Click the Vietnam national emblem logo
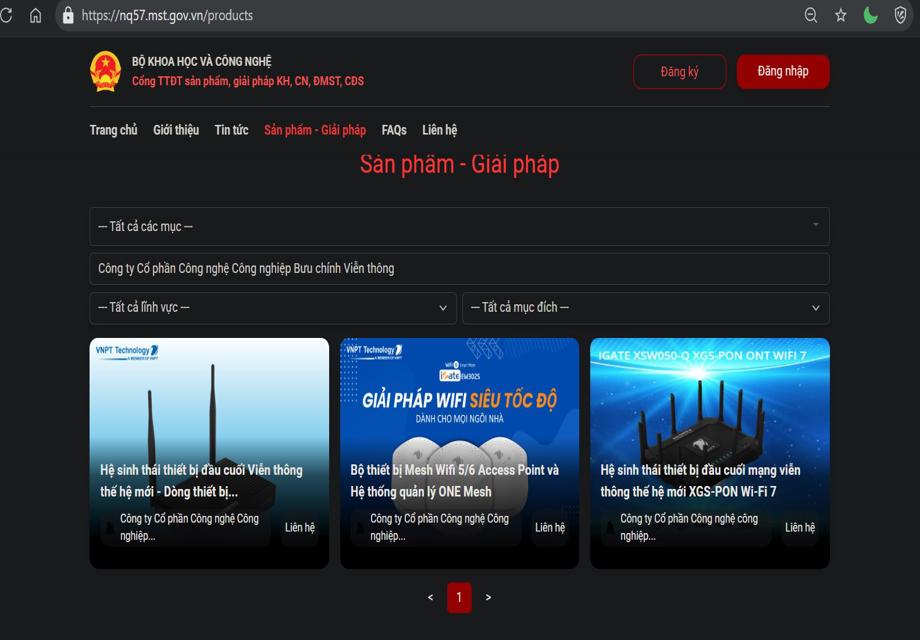The image size is (920, 640). tap(106, 72)
